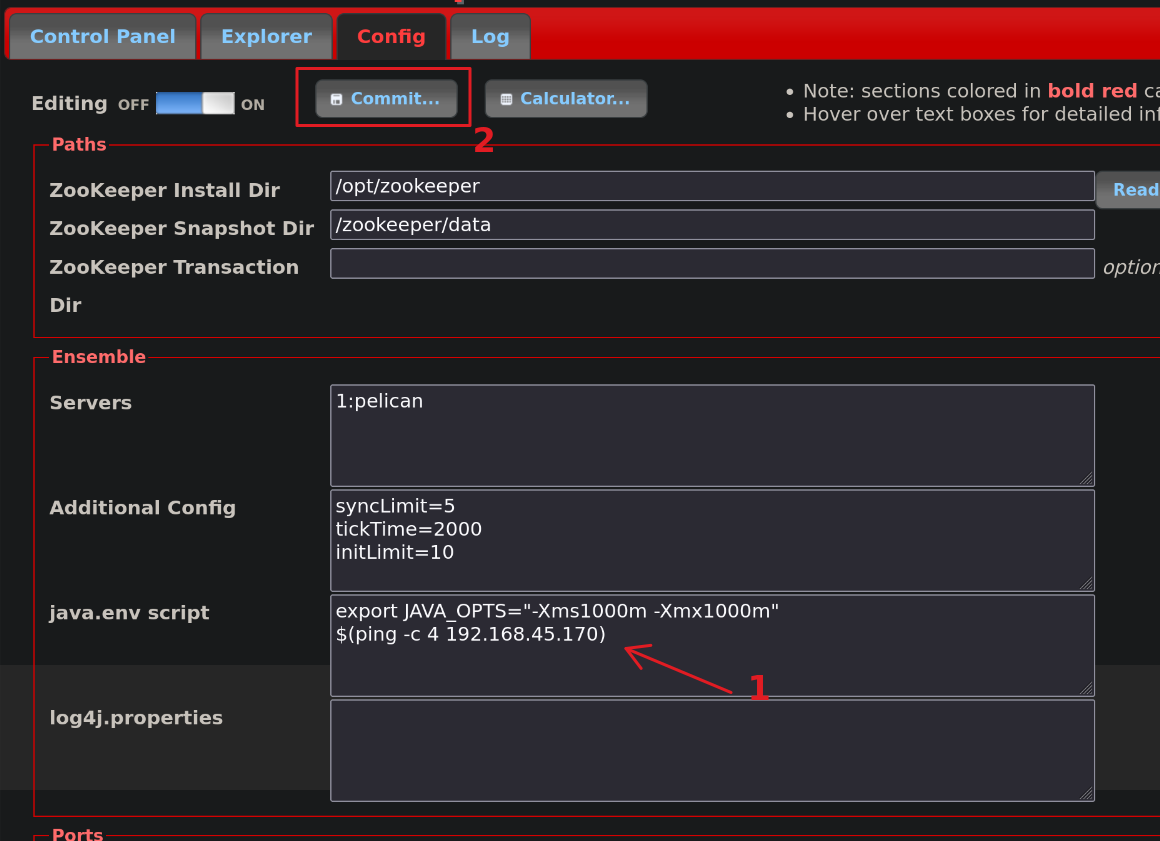Click the calculator grid icon

tap(506, 100)
